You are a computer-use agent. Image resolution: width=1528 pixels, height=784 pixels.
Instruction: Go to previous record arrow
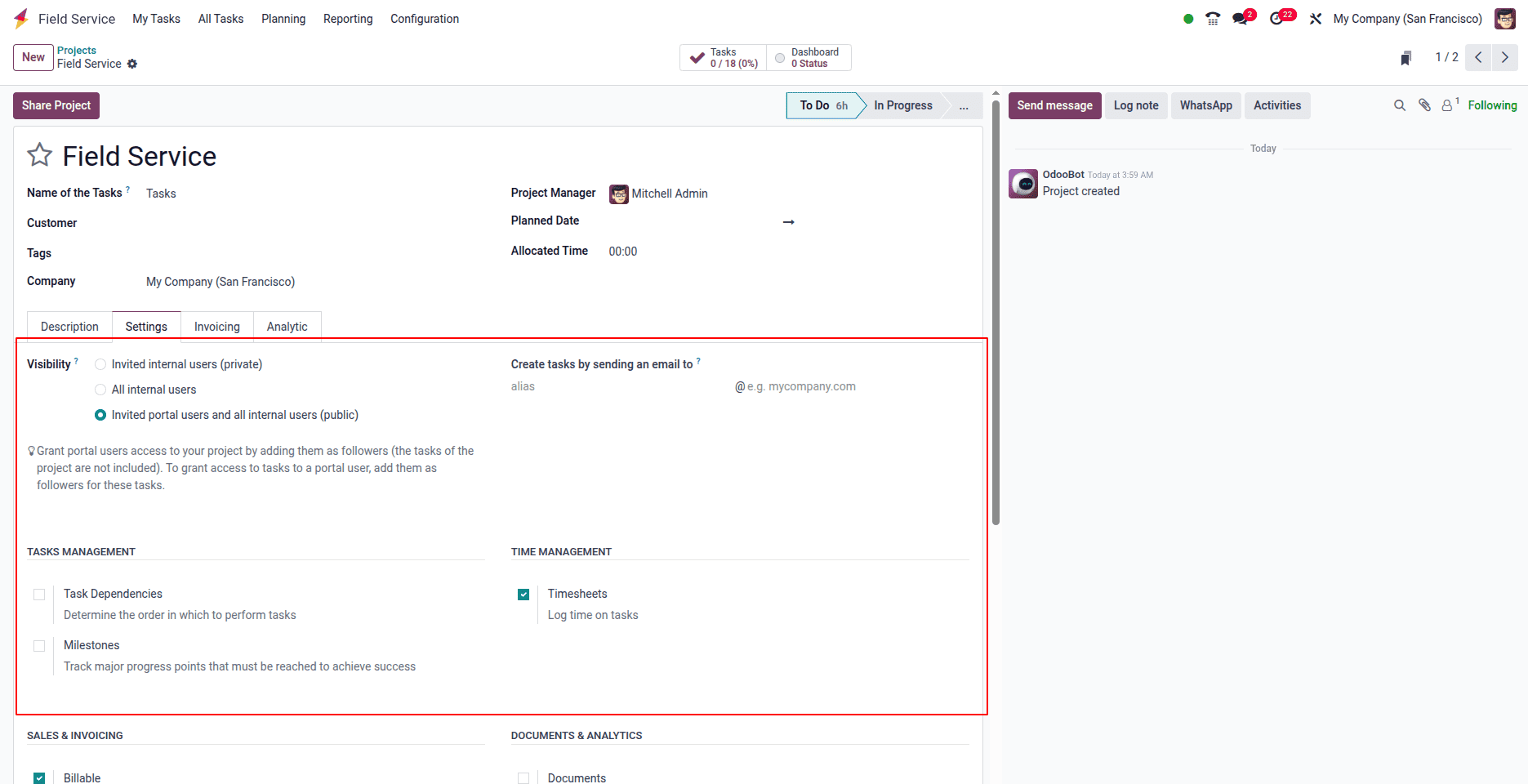1478,57
